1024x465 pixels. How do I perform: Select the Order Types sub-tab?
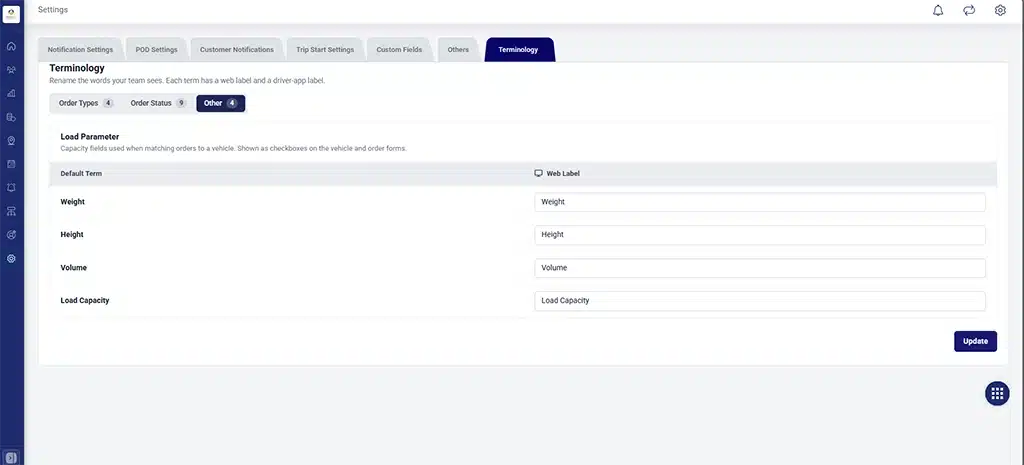pos(86,103)
